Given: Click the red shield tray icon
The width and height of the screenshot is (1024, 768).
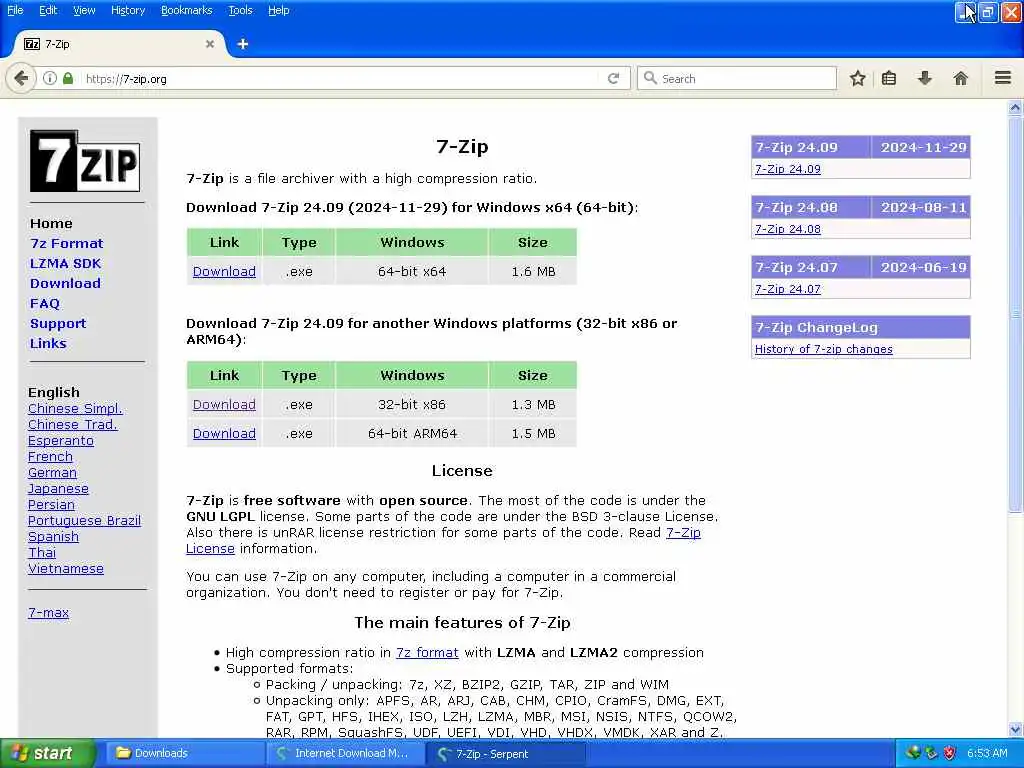Looking at the screenshot, I should (950, 753).
